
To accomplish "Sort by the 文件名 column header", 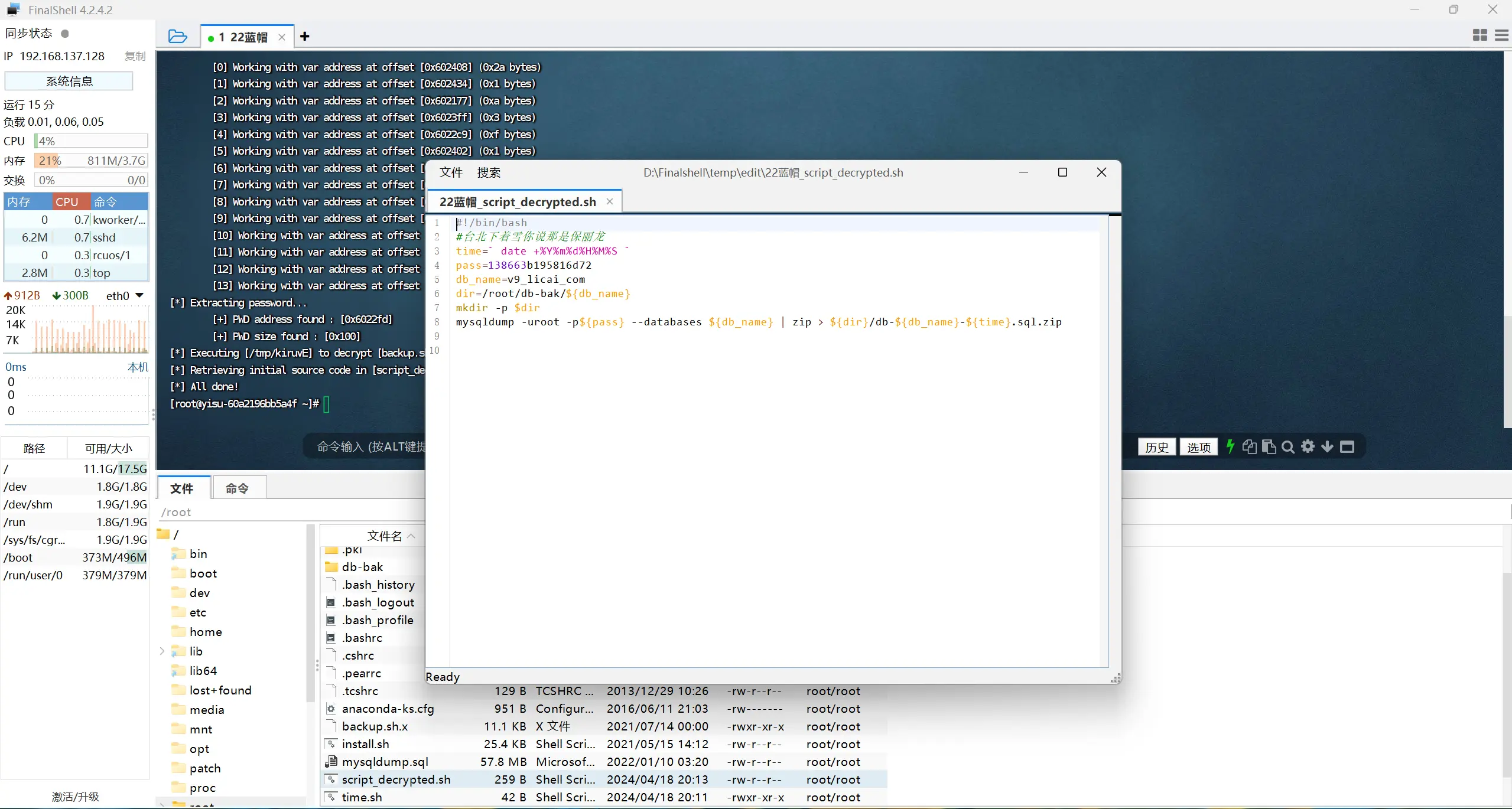I will click(x=384, y=536).
